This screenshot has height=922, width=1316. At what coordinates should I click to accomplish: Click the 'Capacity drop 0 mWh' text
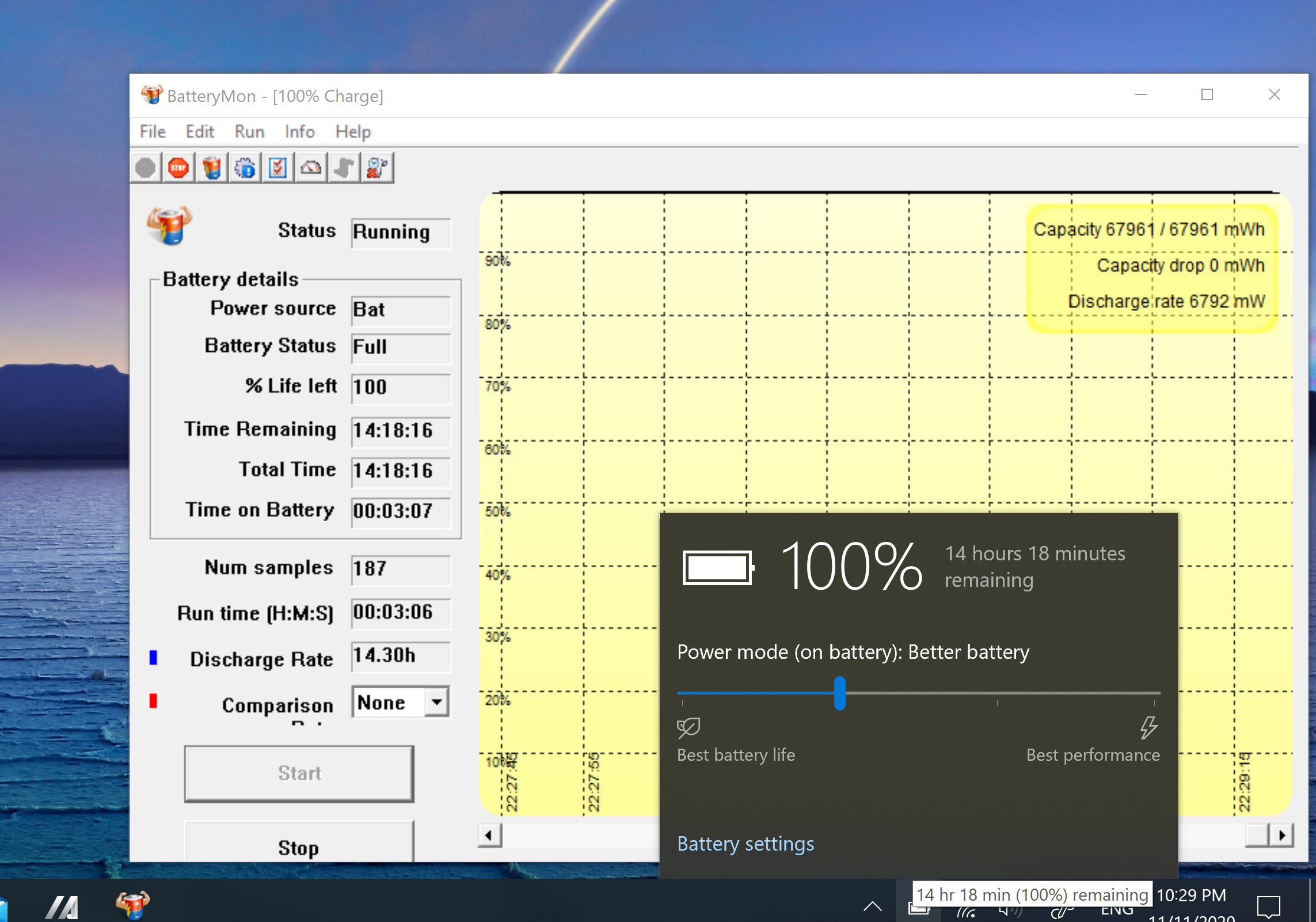pos(1181,265)
